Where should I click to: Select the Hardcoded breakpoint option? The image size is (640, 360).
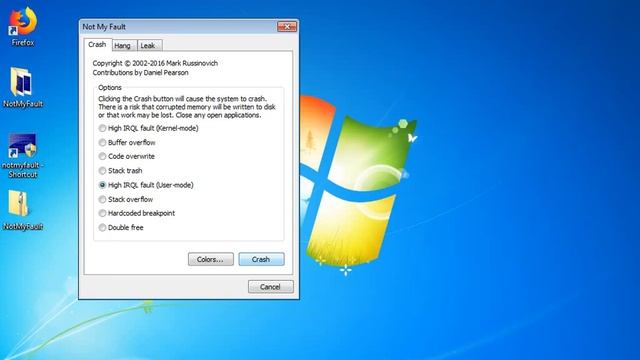(x=137, y=213)
